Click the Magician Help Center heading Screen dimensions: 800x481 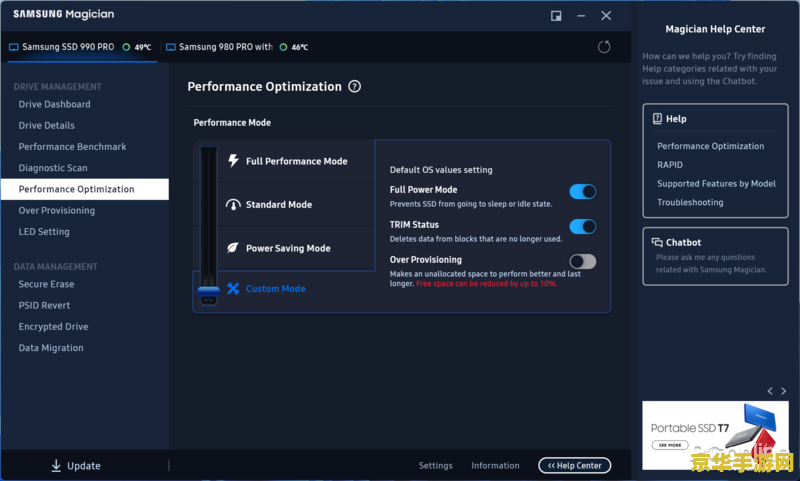point(715,29)
